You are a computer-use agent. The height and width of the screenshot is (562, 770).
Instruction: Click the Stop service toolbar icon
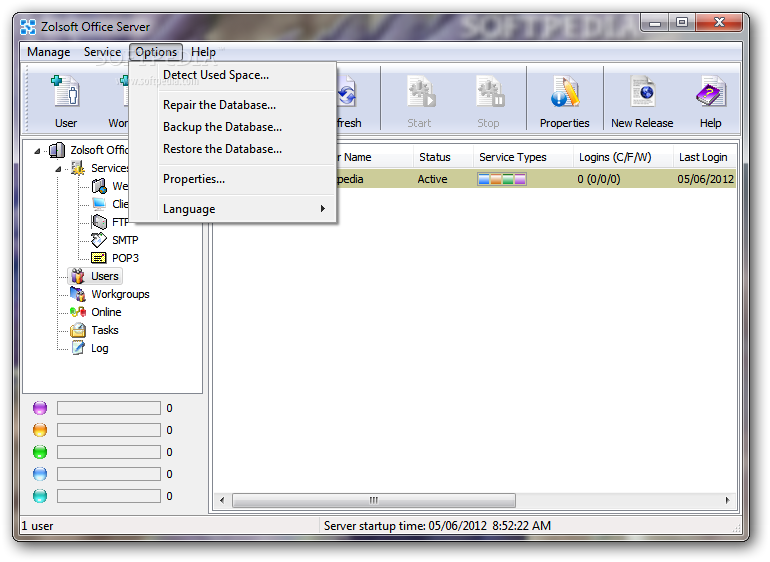490,92
